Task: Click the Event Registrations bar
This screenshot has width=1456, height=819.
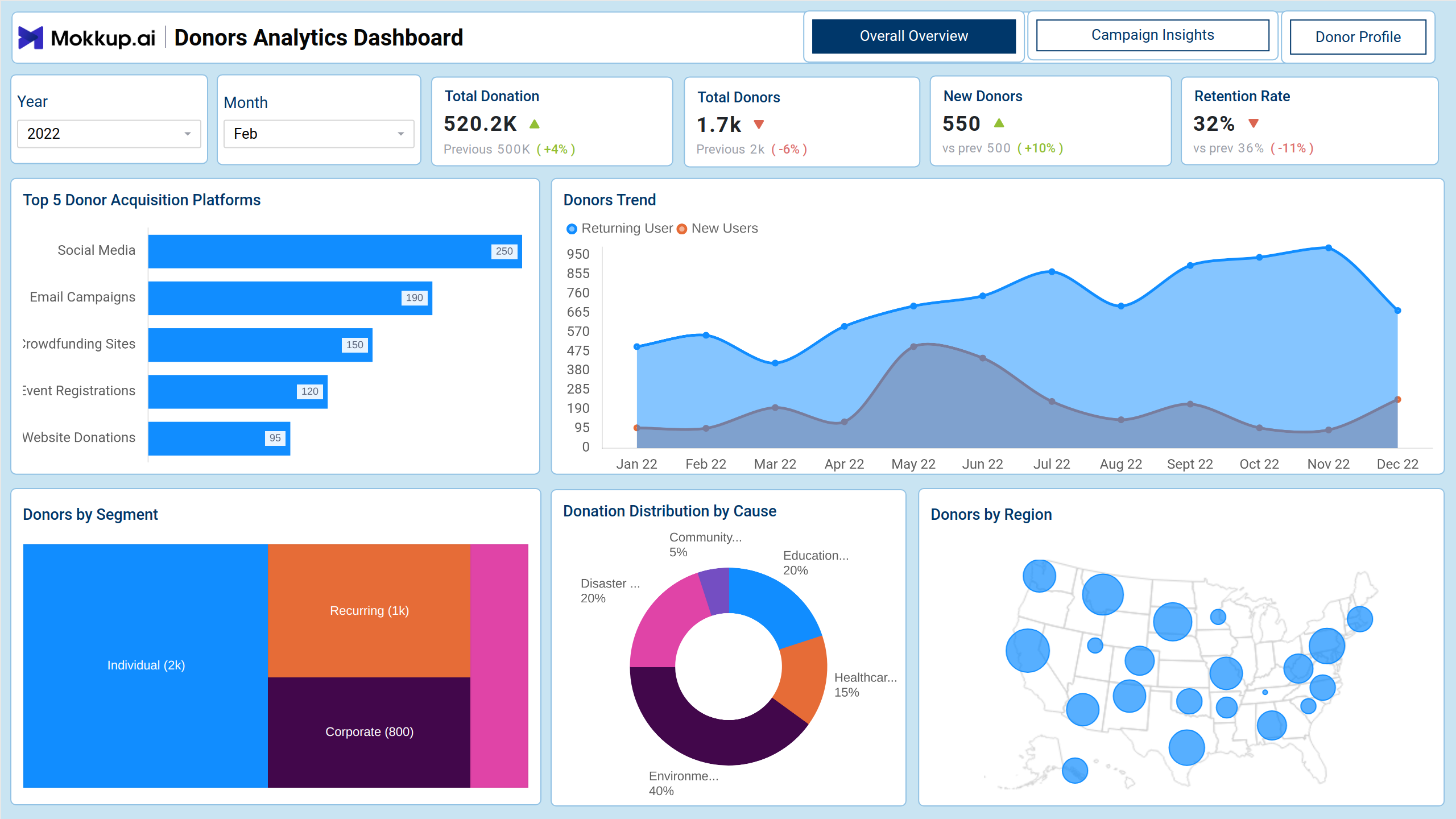Action: point(238,391)
